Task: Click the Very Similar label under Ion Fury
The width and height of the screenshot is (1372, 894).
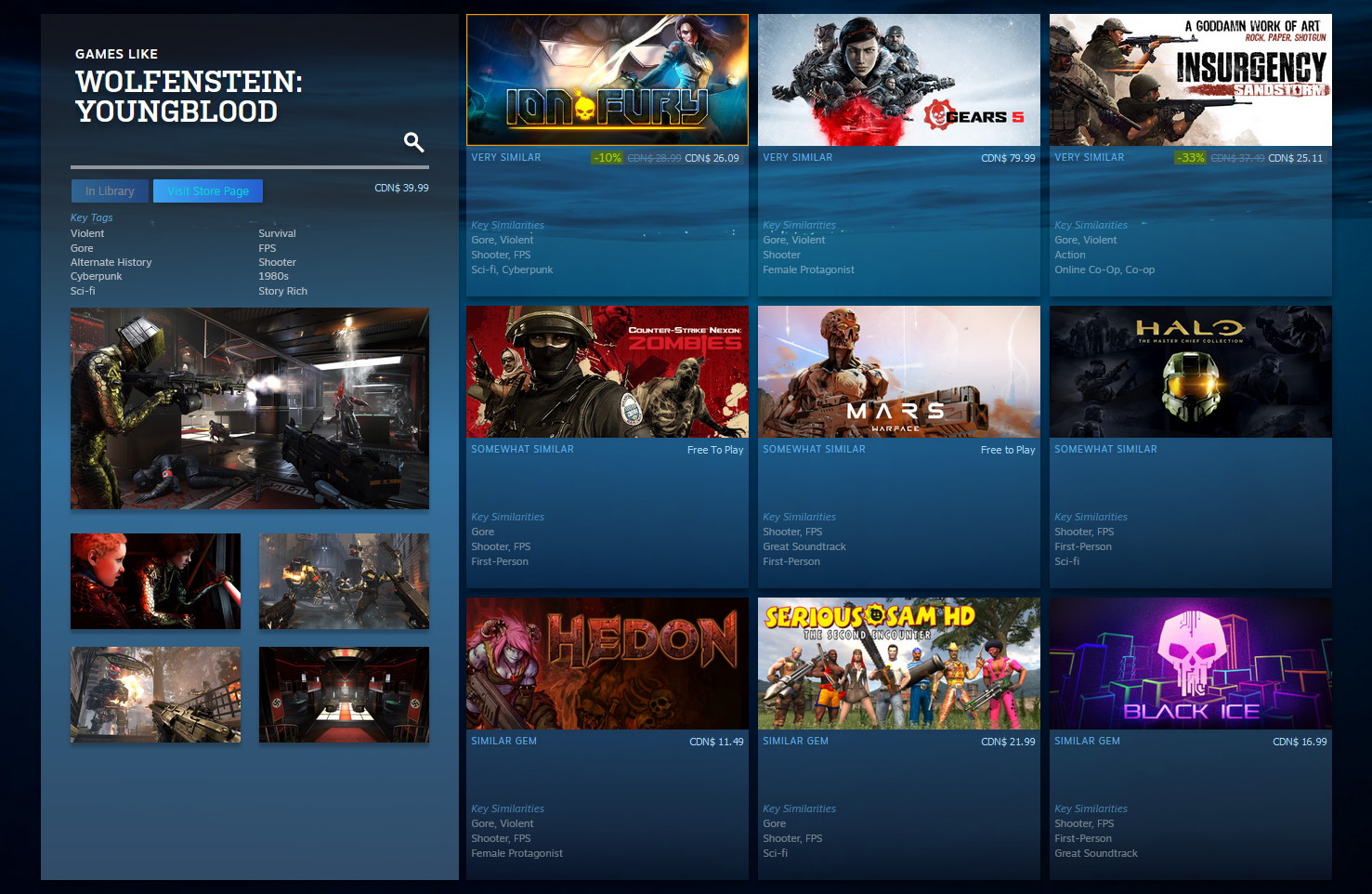Action: click(505, 157)
